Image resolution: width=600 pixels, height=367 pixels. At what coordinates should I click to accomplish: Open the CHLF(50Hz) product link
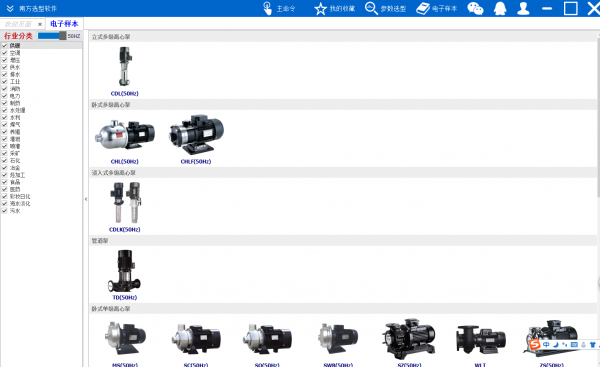coord(196,161)
